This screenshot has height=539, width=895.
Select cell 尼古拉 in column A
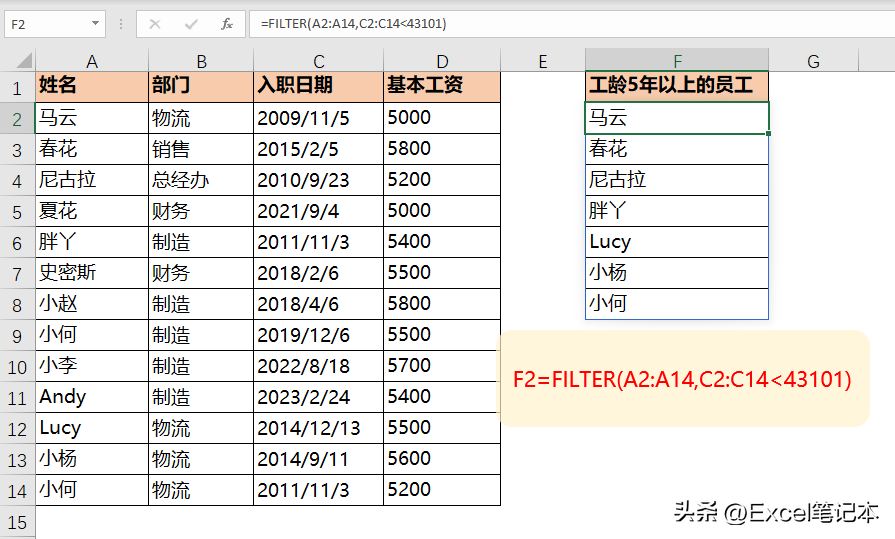coord(92,180)
